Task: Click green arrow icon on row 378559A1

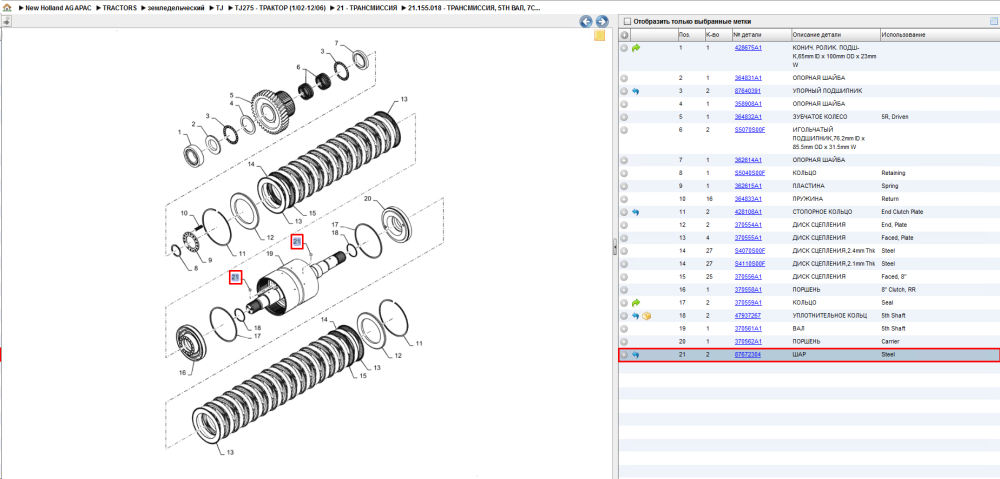Action: click(635, 302)
